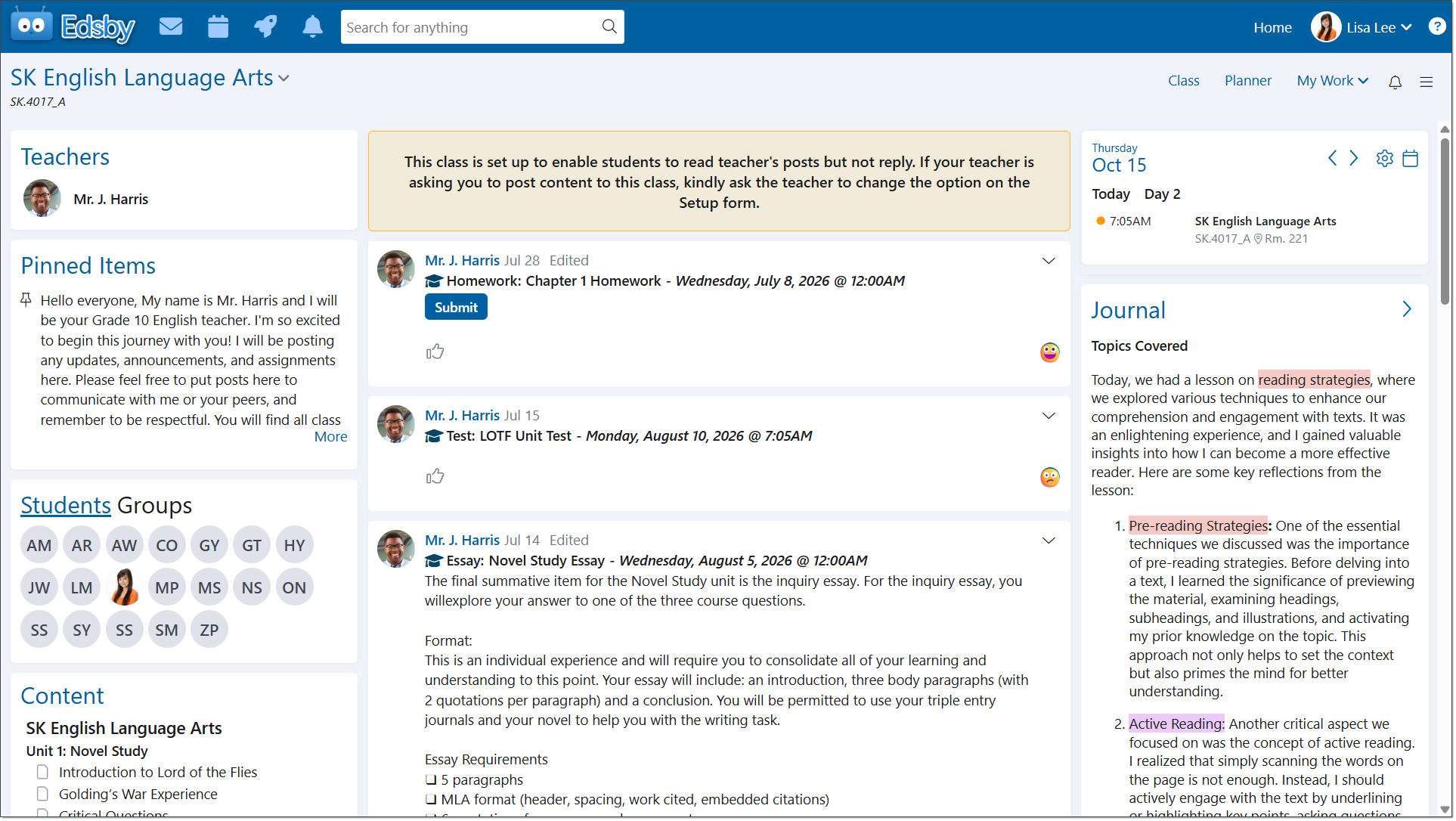Open Mr. J. Harris teacher profile
The width and height of the screenshot is (1456, 821).
[110, 199]
